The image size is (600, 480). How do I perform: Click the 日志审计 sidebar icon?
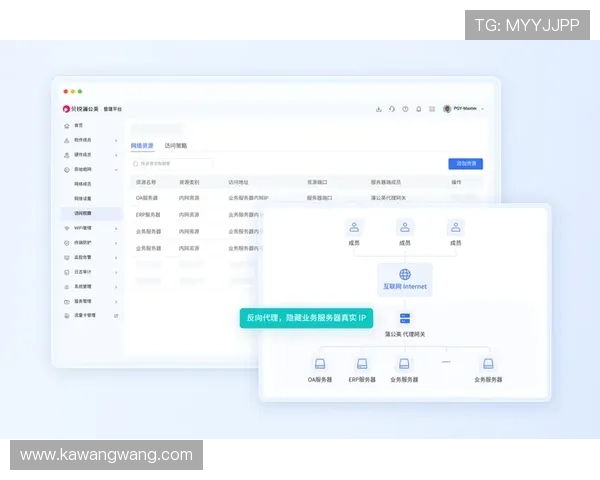(67, 272)
